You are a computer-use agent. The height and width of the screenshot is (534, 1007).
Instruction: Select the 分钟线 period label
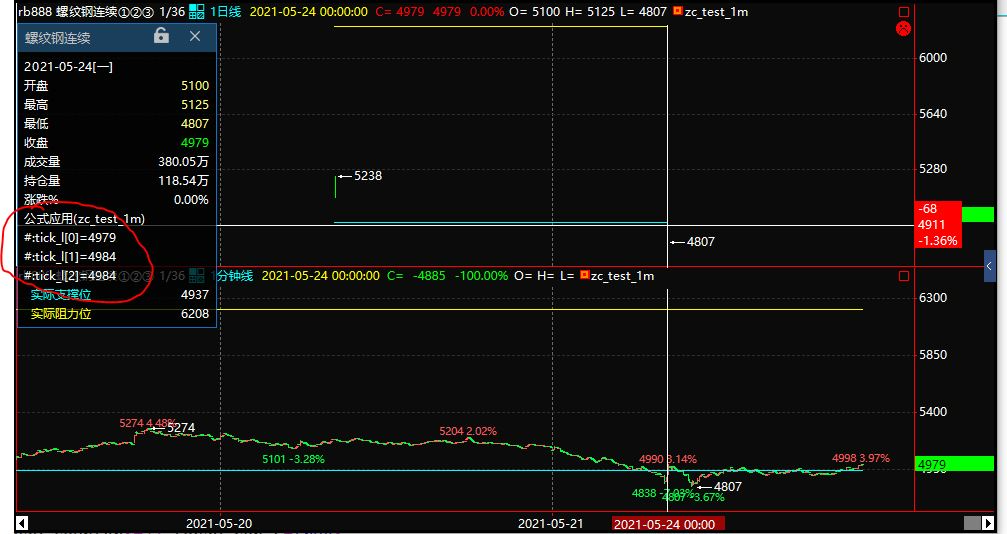pos(236,276)
